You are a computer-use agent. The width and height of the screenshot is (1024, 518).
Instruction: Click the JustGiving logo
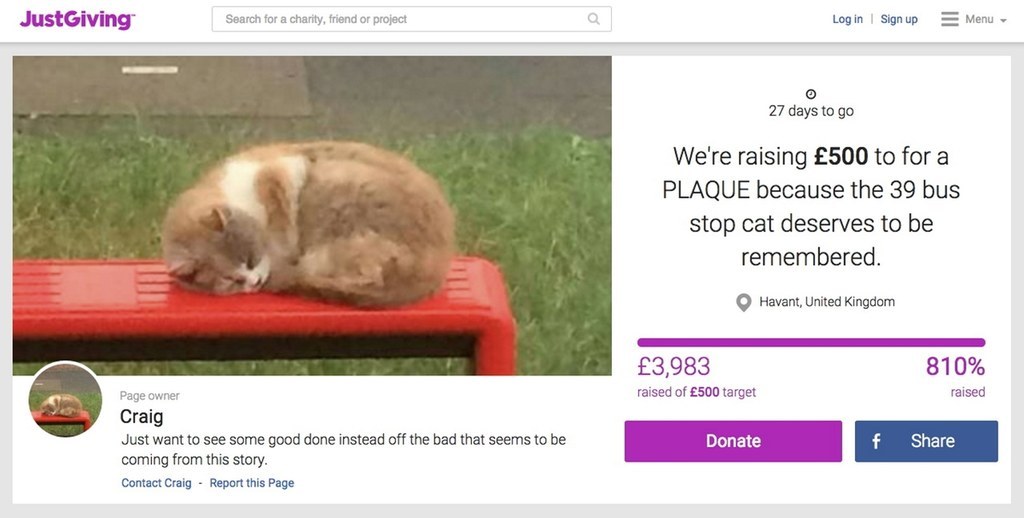click(77, 19)
